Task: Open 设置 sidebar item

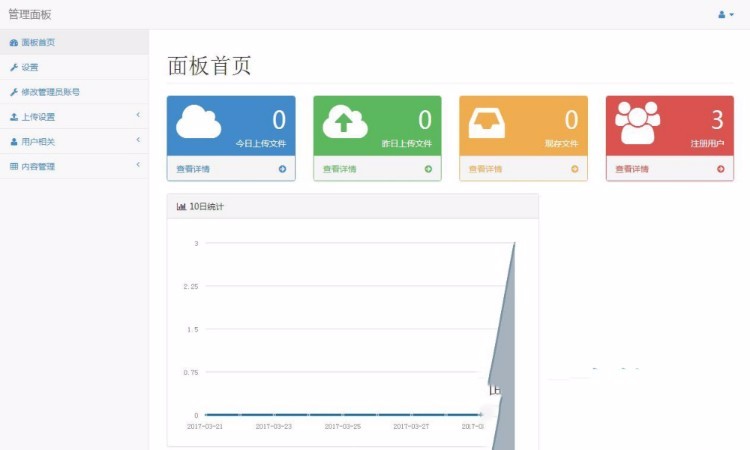Action: pos(74,67)
